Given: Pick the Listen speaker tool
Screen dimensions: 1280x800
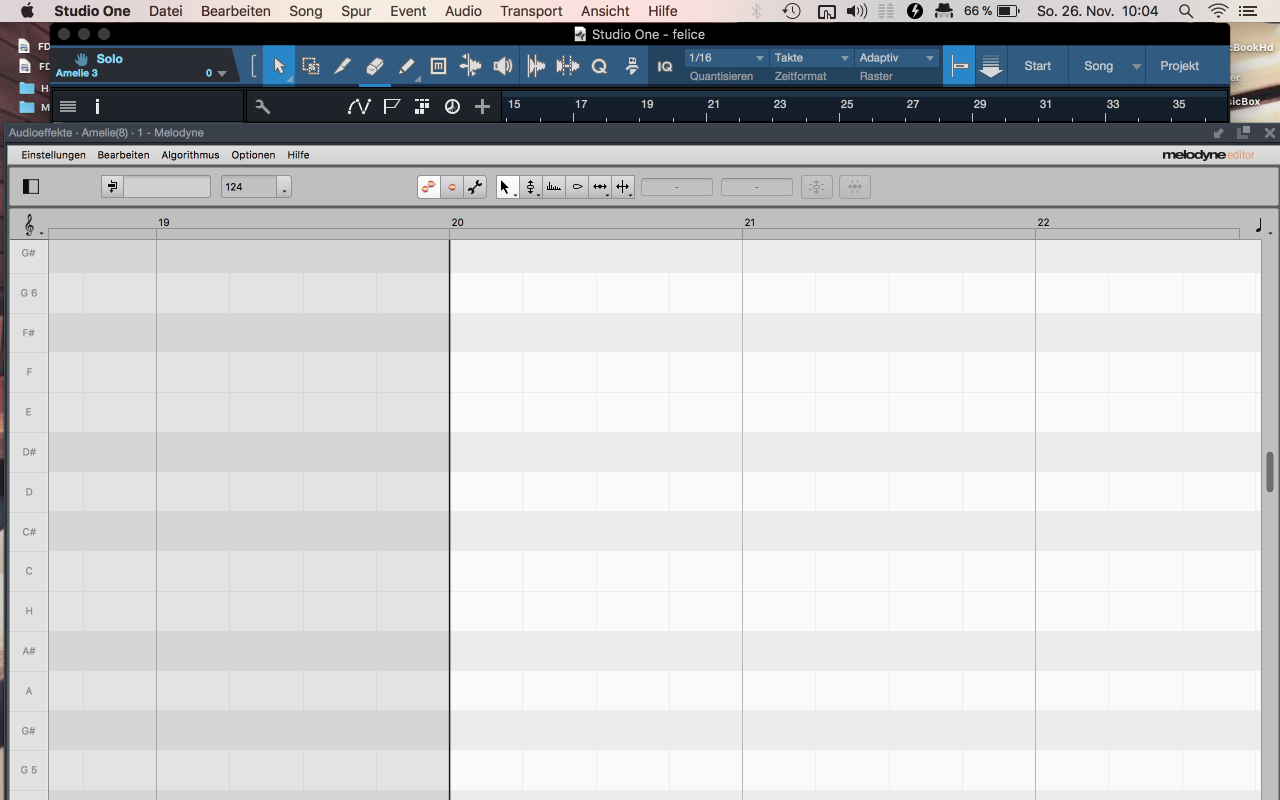Looking at the screenshot, I should [x=503, y=66].
